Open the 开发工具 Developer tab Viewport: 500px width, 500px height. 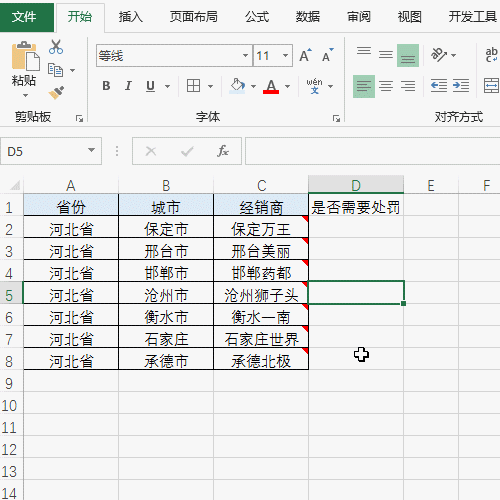click(x=472, y=17)
